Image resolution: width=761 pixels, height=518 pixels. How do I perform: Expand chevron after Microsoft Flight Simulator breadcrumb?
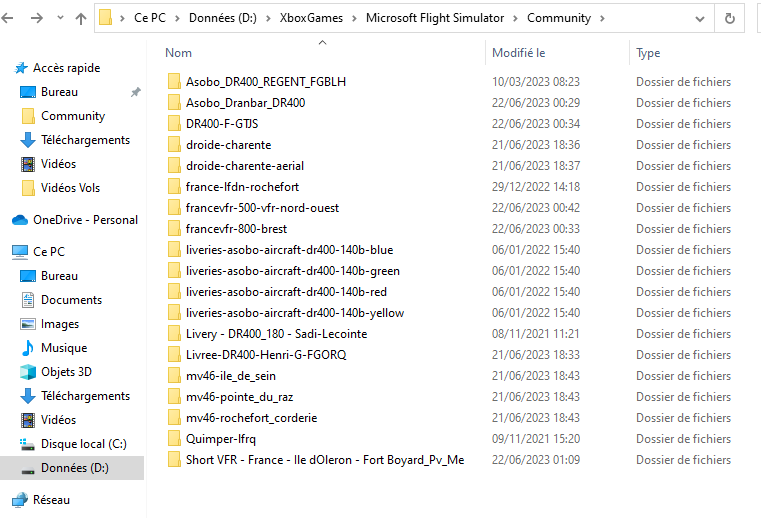pyautogui.click(x=515, y=18)
